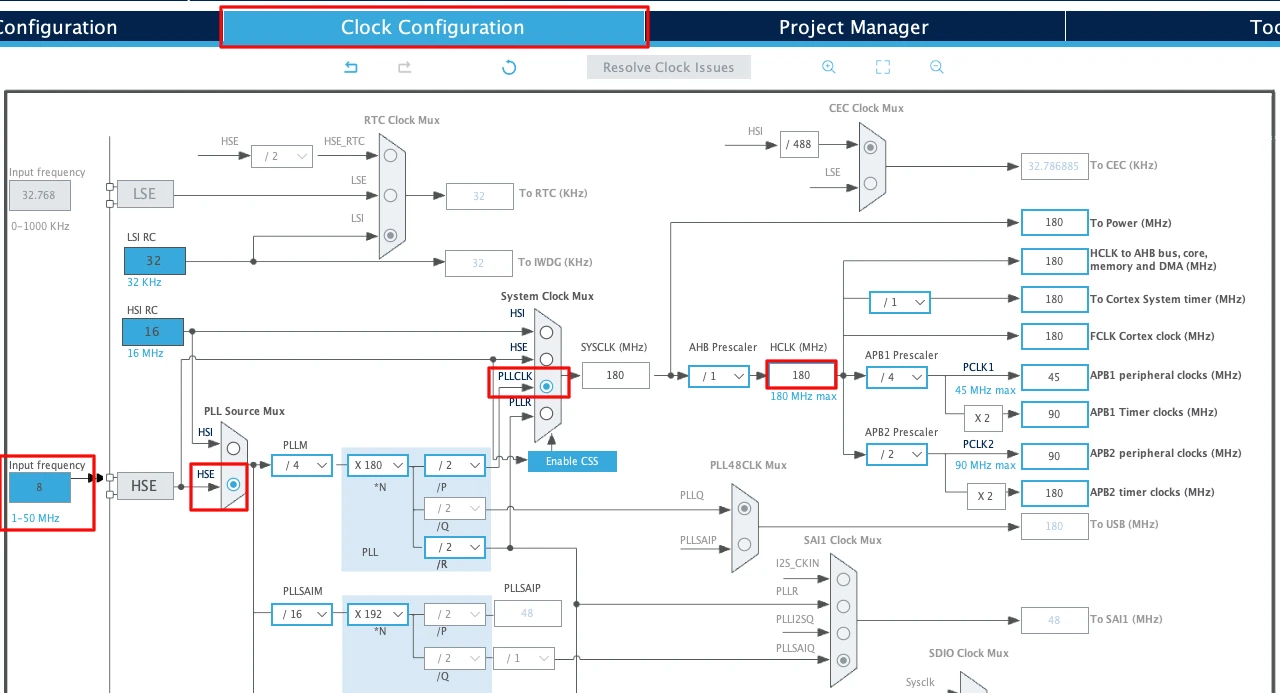1280x693 pixels.
Task: Click the reset clock configuration icon
Action: [x=509, y=67]
